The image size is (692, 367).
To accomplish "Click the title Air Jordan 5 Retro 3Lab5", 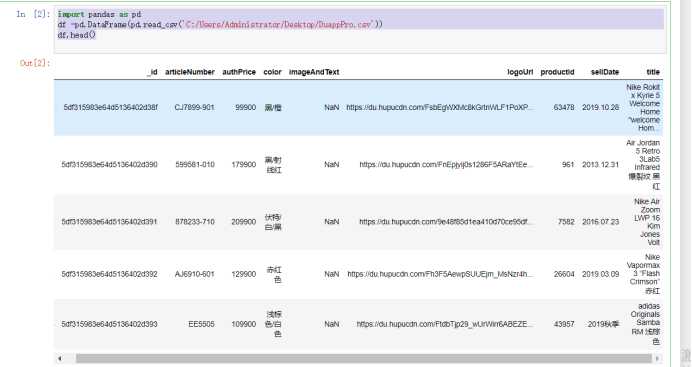I will point(643,165).
